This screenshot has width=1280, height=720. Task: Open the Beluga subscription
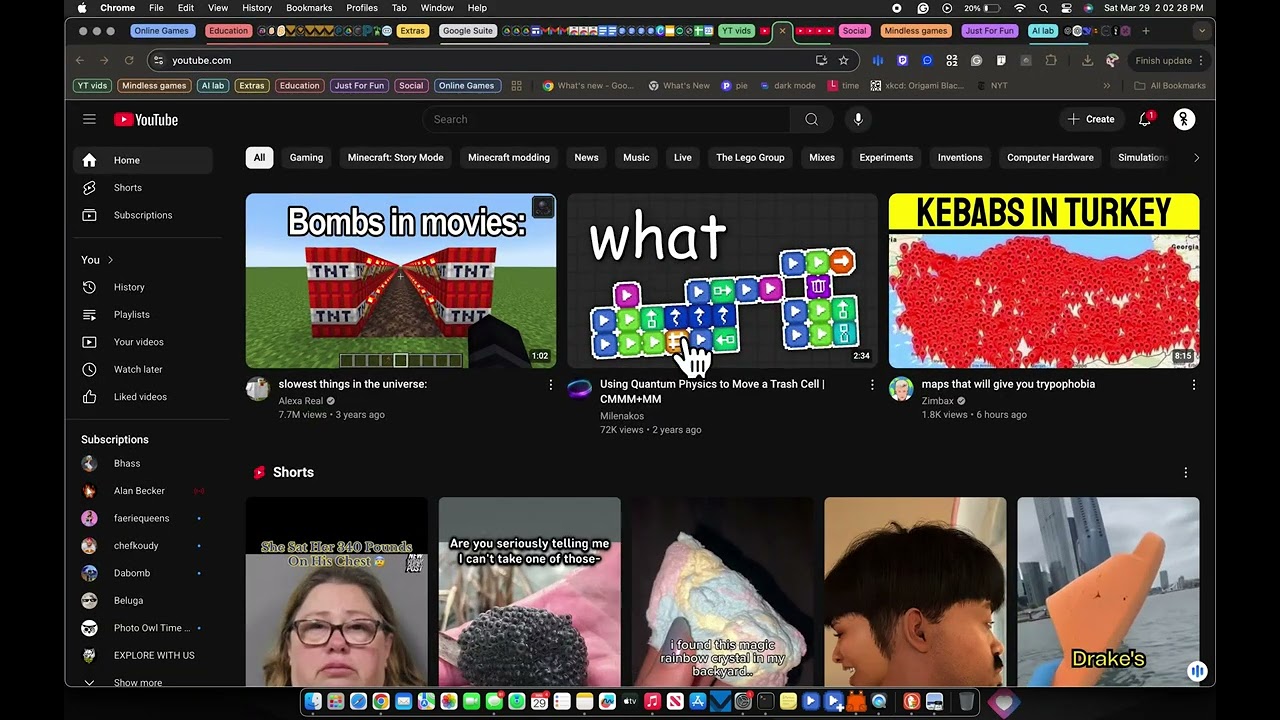(x=143, y=601)
